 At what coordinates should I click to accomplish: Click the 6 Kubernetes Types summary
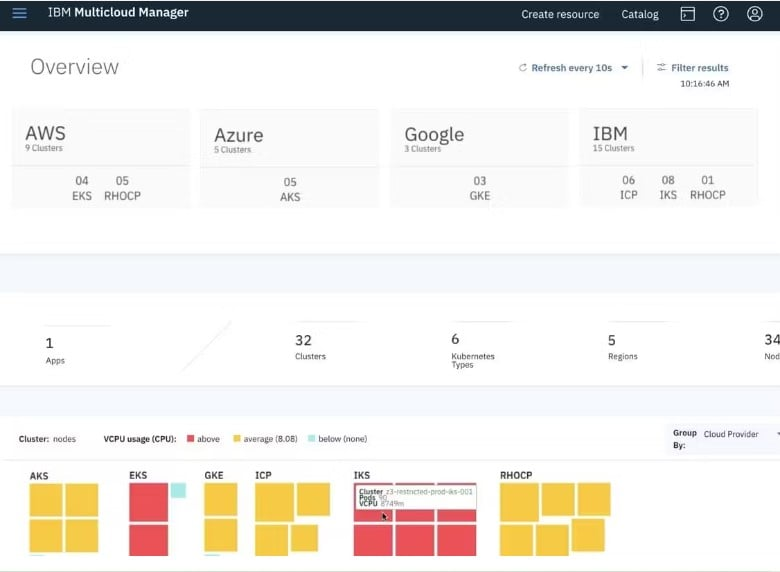point(473,351)
